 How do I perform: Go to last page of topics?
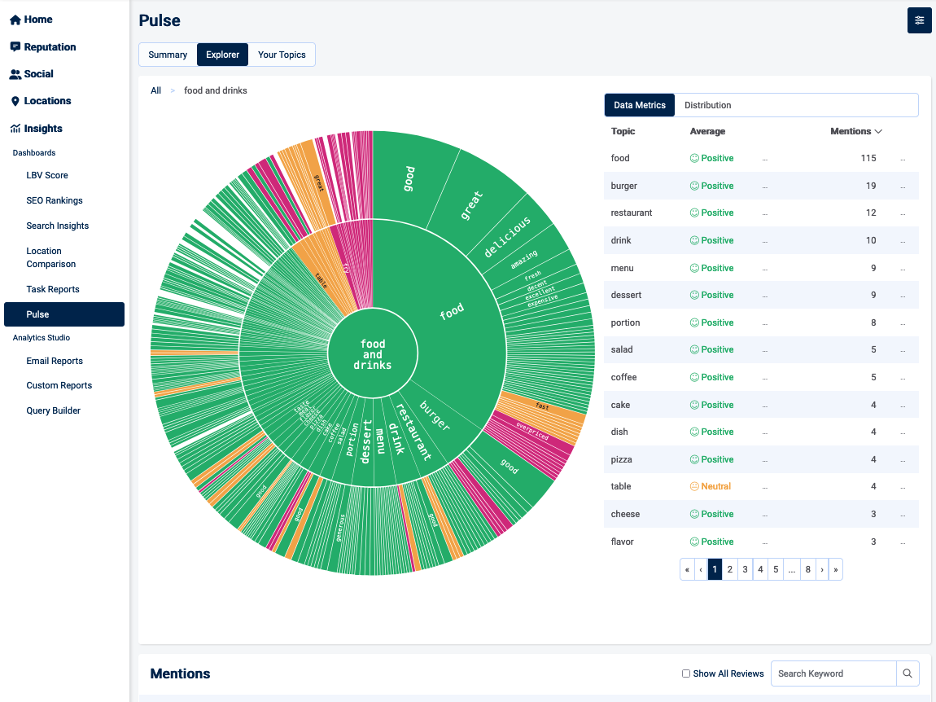point(836,570)
